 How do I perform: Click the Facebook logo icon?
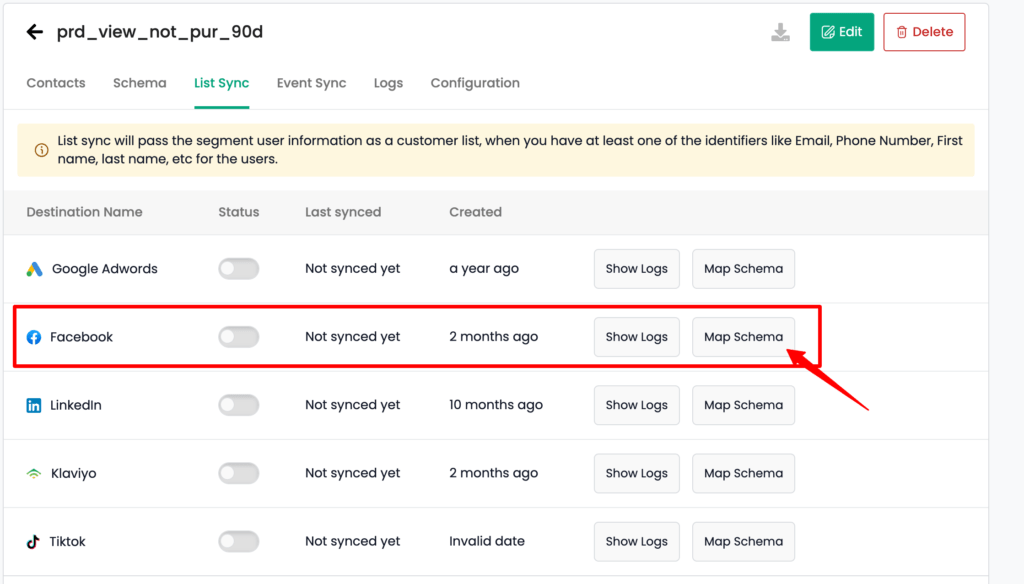tap(34, 337)
